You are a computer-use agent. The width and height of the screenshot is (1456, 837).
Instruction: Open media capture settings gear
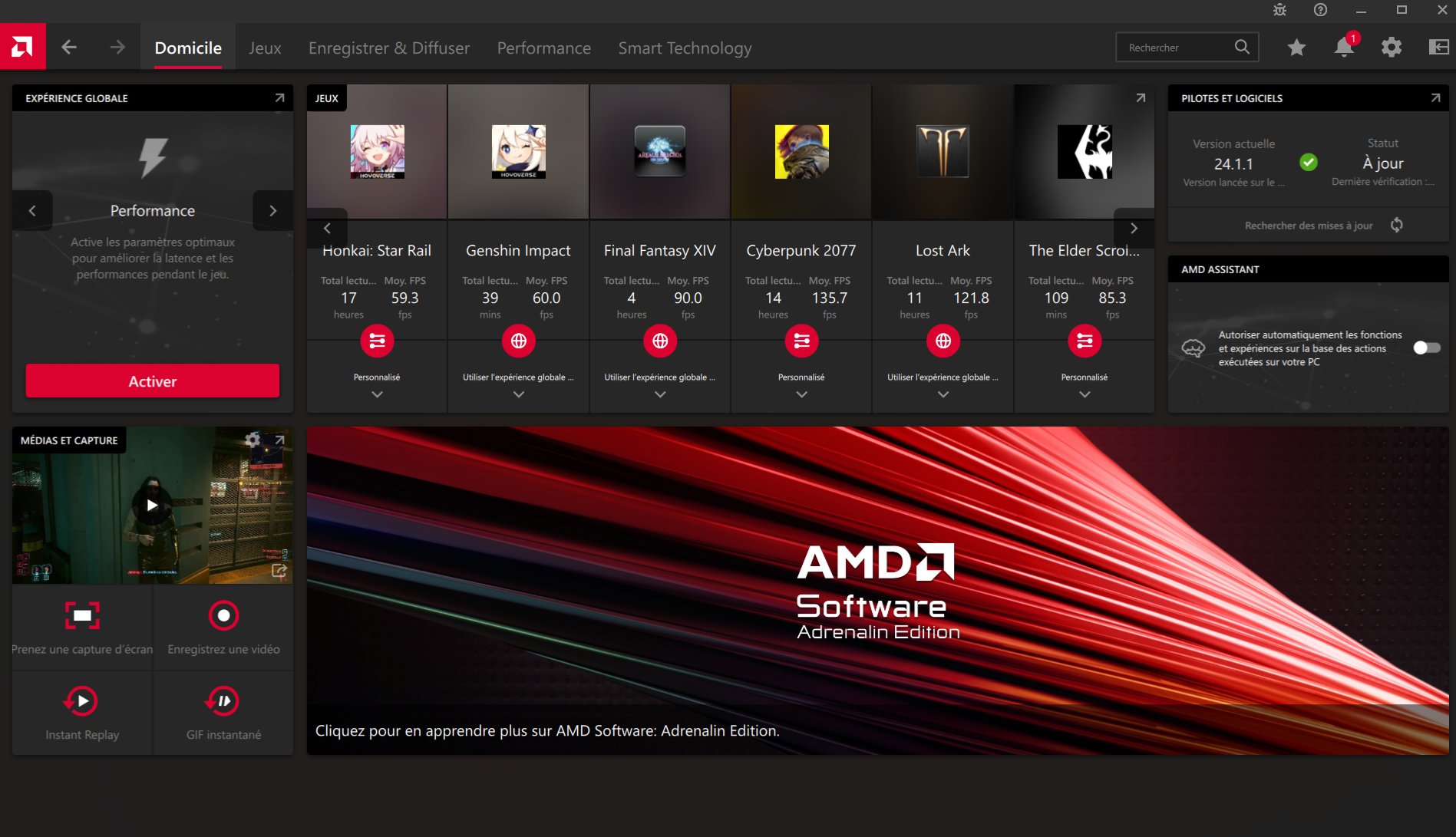click(x=253, y=440)
